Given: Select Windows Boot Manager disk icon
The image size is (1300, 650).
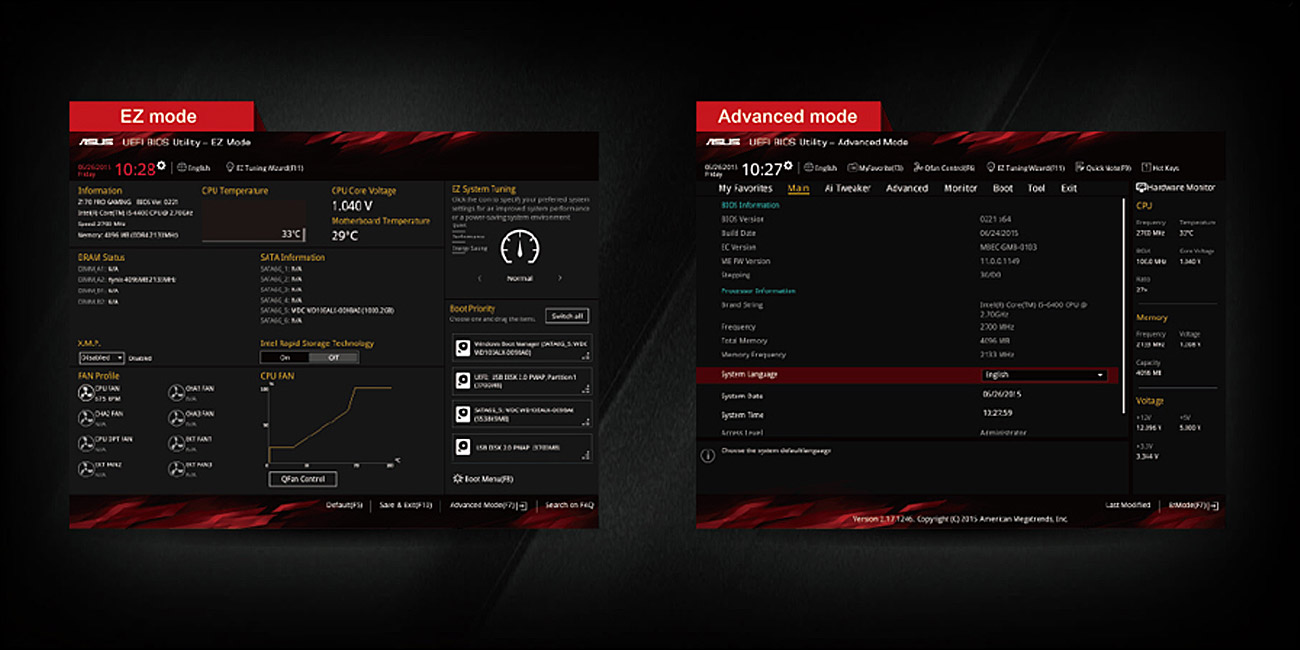Looking at the screenshot, I should [463, 348].
